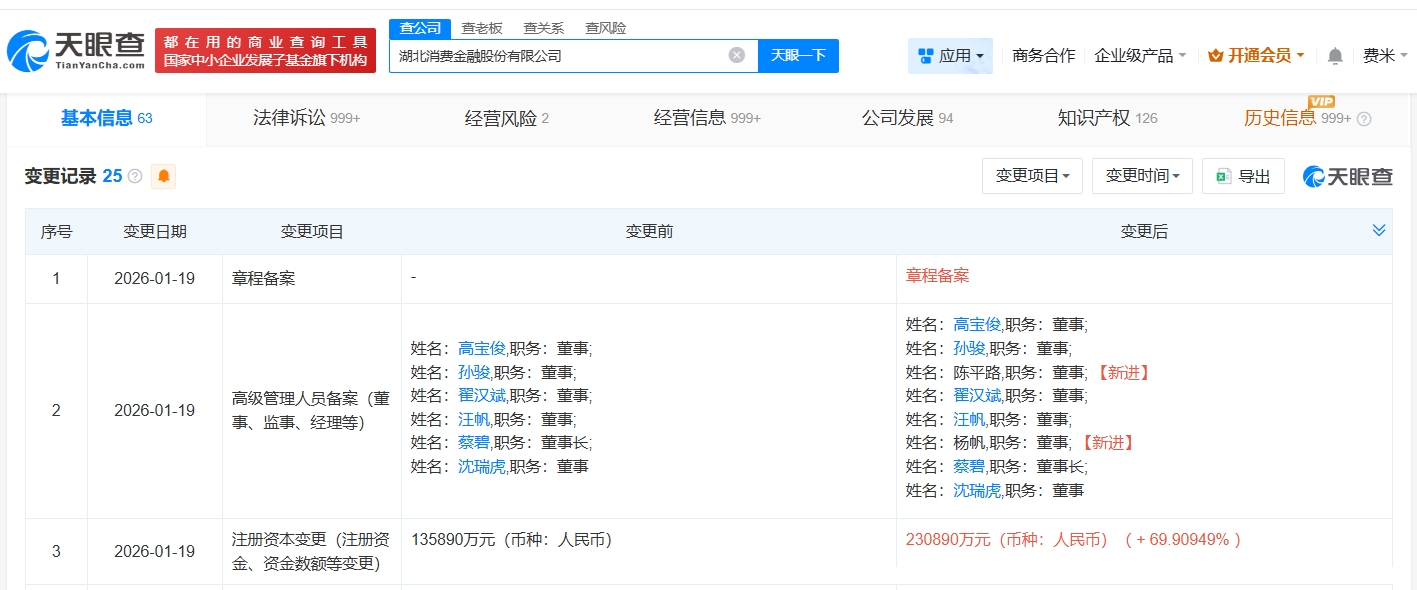
Task: Click the notification bell in header
Action: pyautogui.click(x=1335, y=56)
